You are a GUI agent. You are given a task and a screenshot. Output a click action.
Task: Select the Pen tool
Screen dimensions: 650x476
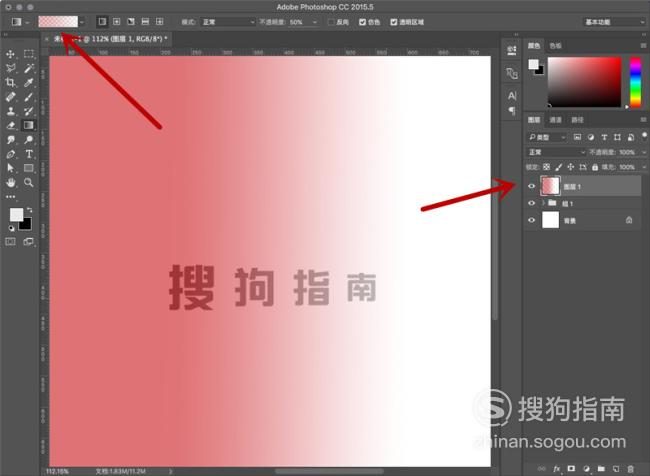click(x=10, y=154)
